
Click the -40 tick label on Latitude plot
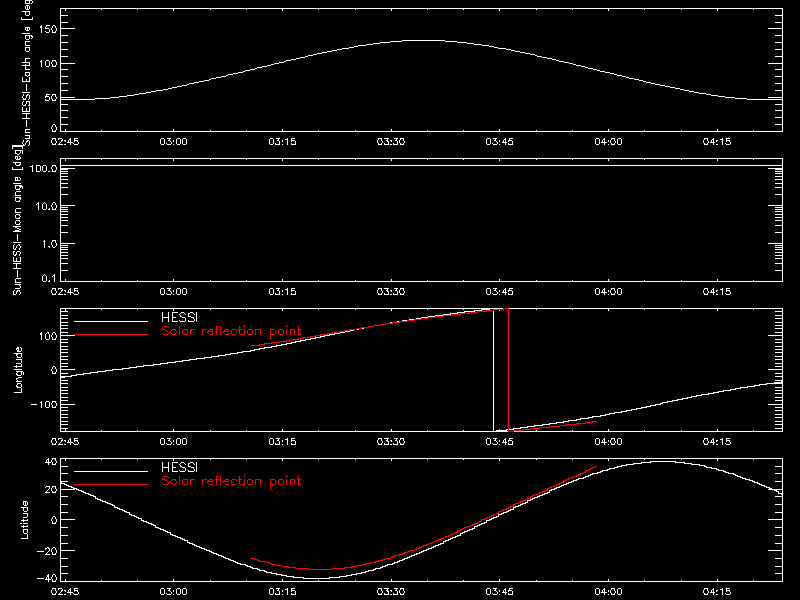click(47, 578)
